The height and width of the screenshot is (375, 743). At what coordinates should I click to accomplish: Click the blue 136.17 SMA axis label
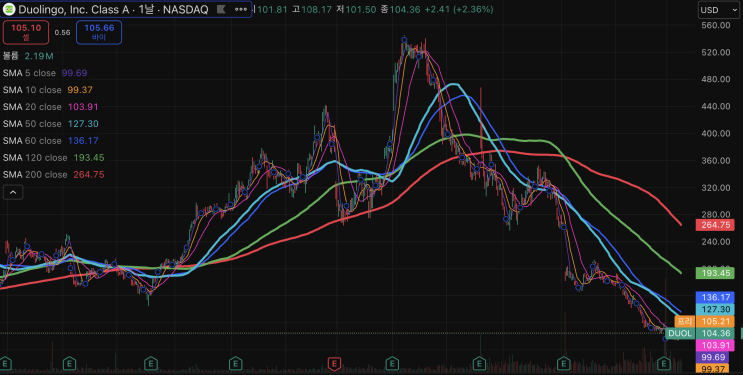click(x=715, y=297)
